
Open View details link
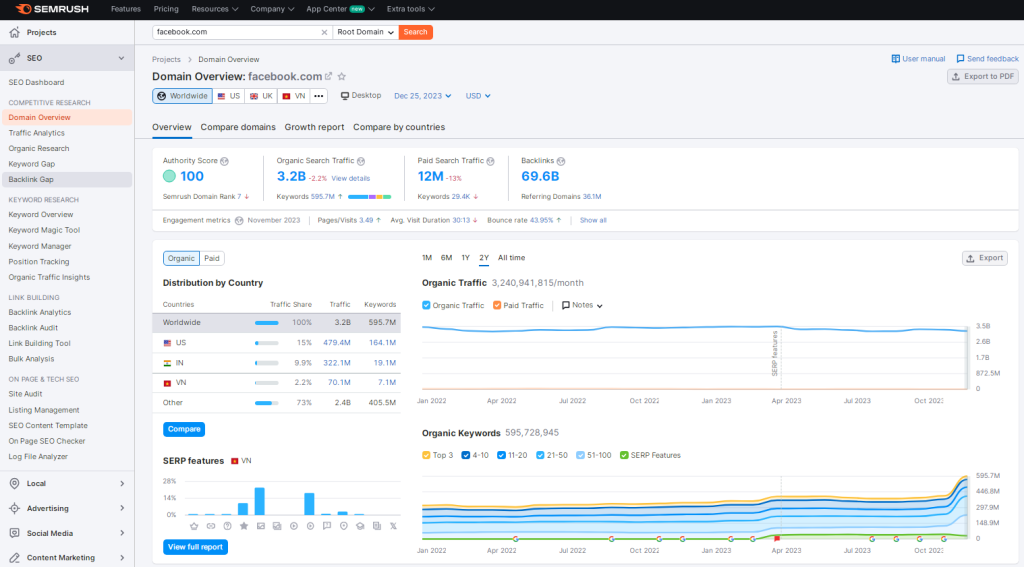[351, 178]
